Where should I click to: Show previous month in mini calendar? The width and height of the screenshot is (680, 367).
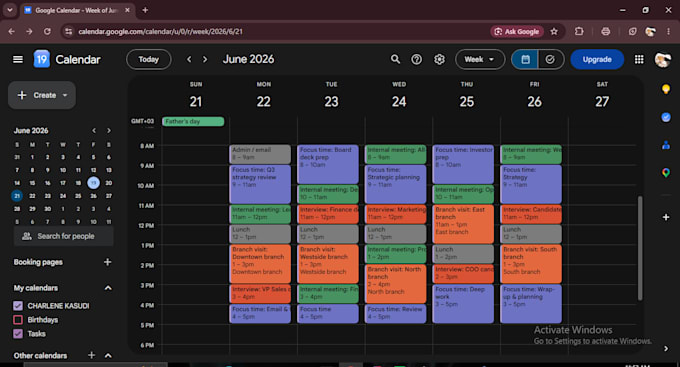[94, 131]
